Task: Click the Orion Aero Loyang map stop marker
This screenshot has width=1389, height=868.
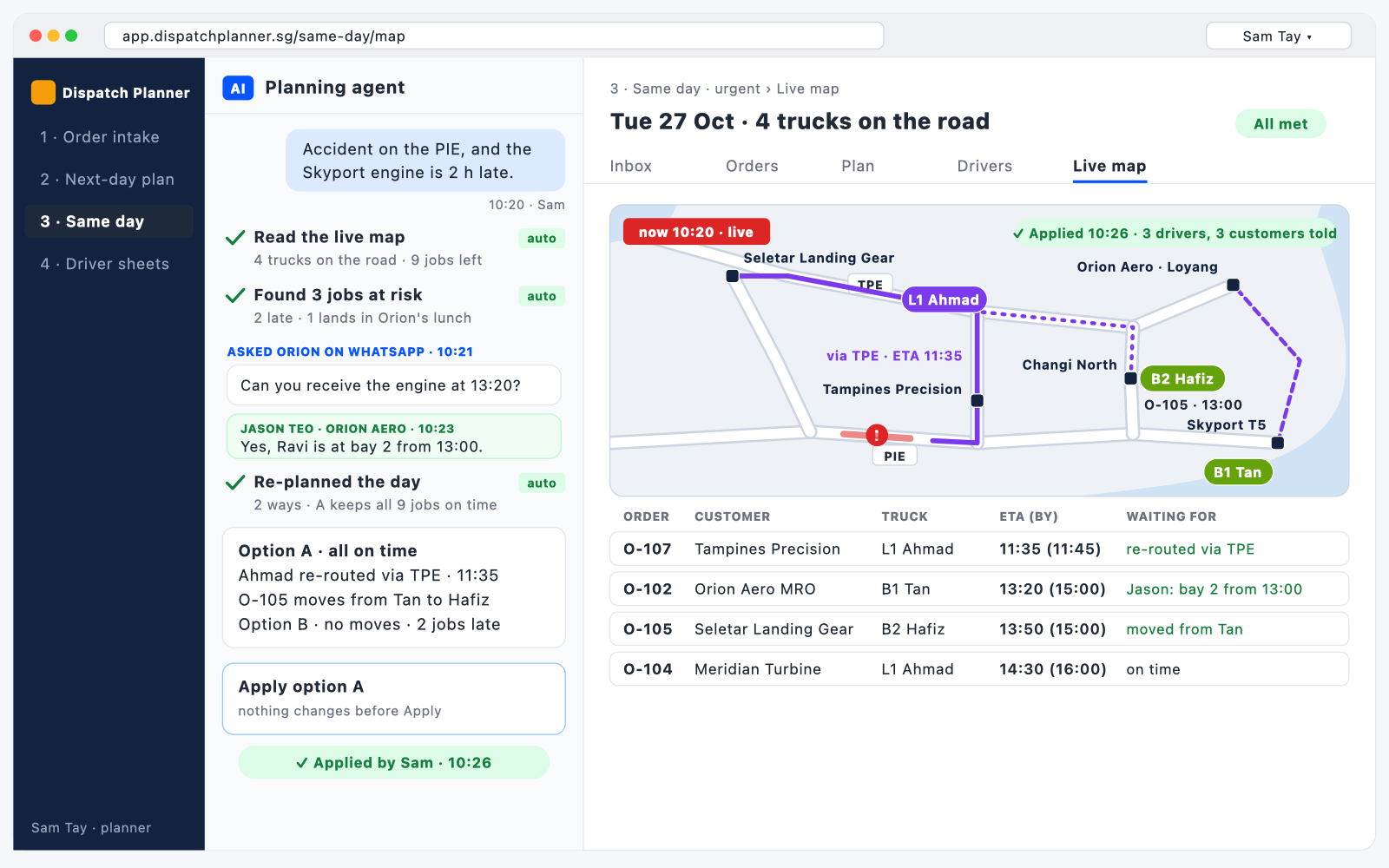Action: [1233, 285]
